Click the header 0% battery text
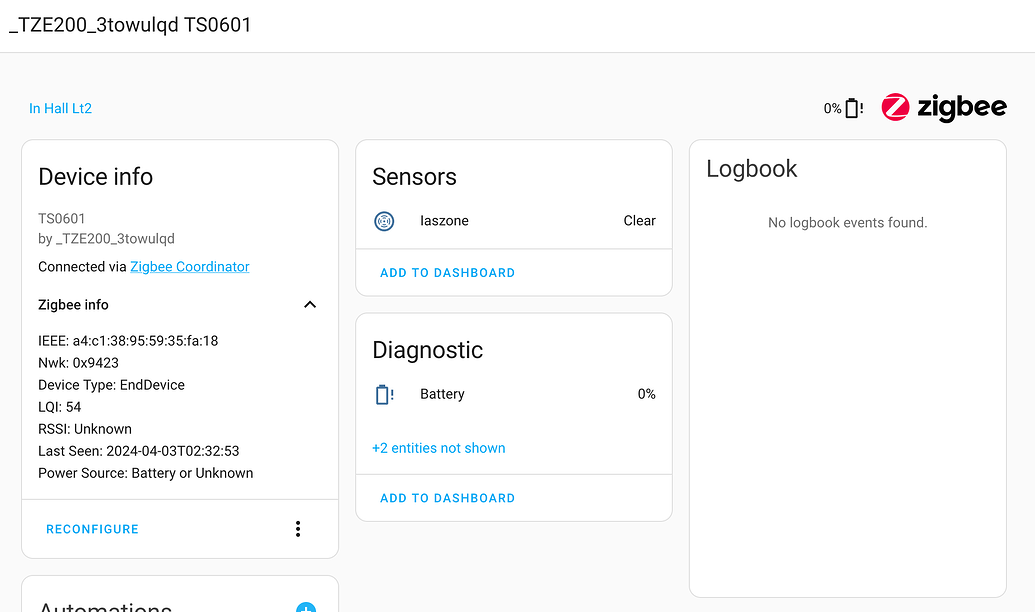Image resolution: width=1035 pixels, height=612 pixels. pos(832,108)
